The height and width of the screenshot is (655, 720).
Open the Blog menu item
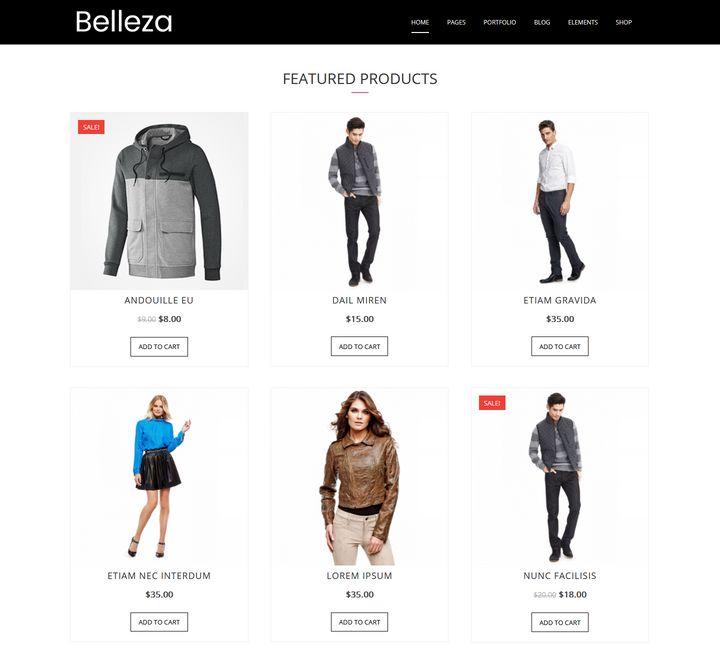pos(542,22)
